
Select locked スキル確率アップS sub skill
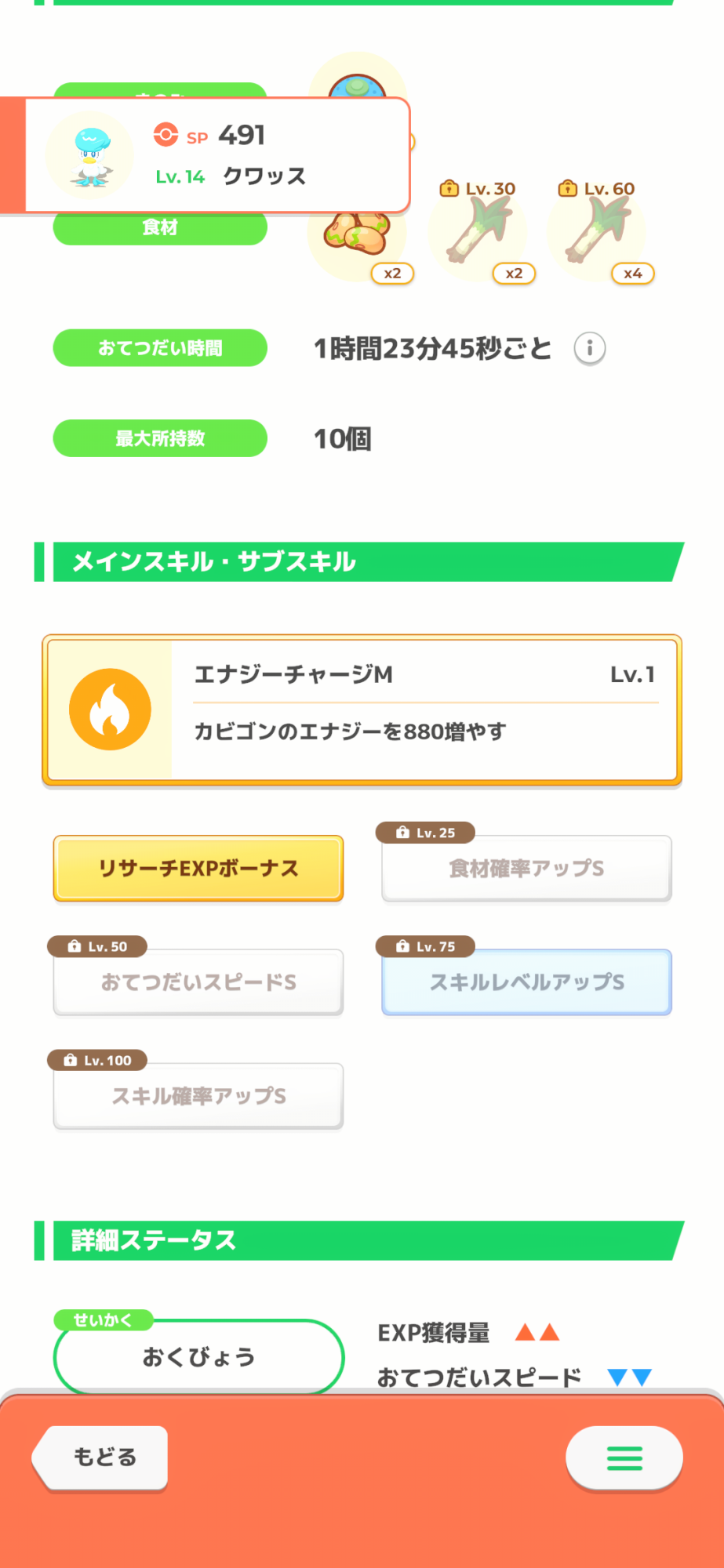pos(198,1096)
